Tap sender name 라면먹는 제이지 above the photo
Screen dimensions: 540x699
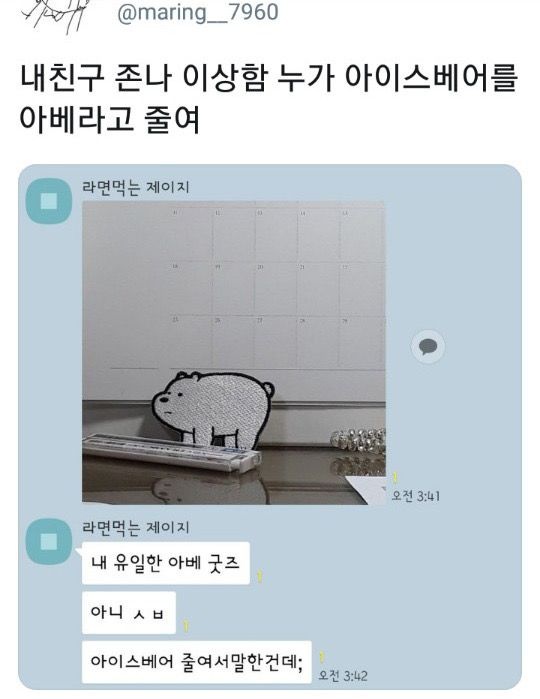pyautogui.click(x=136, y=187)
